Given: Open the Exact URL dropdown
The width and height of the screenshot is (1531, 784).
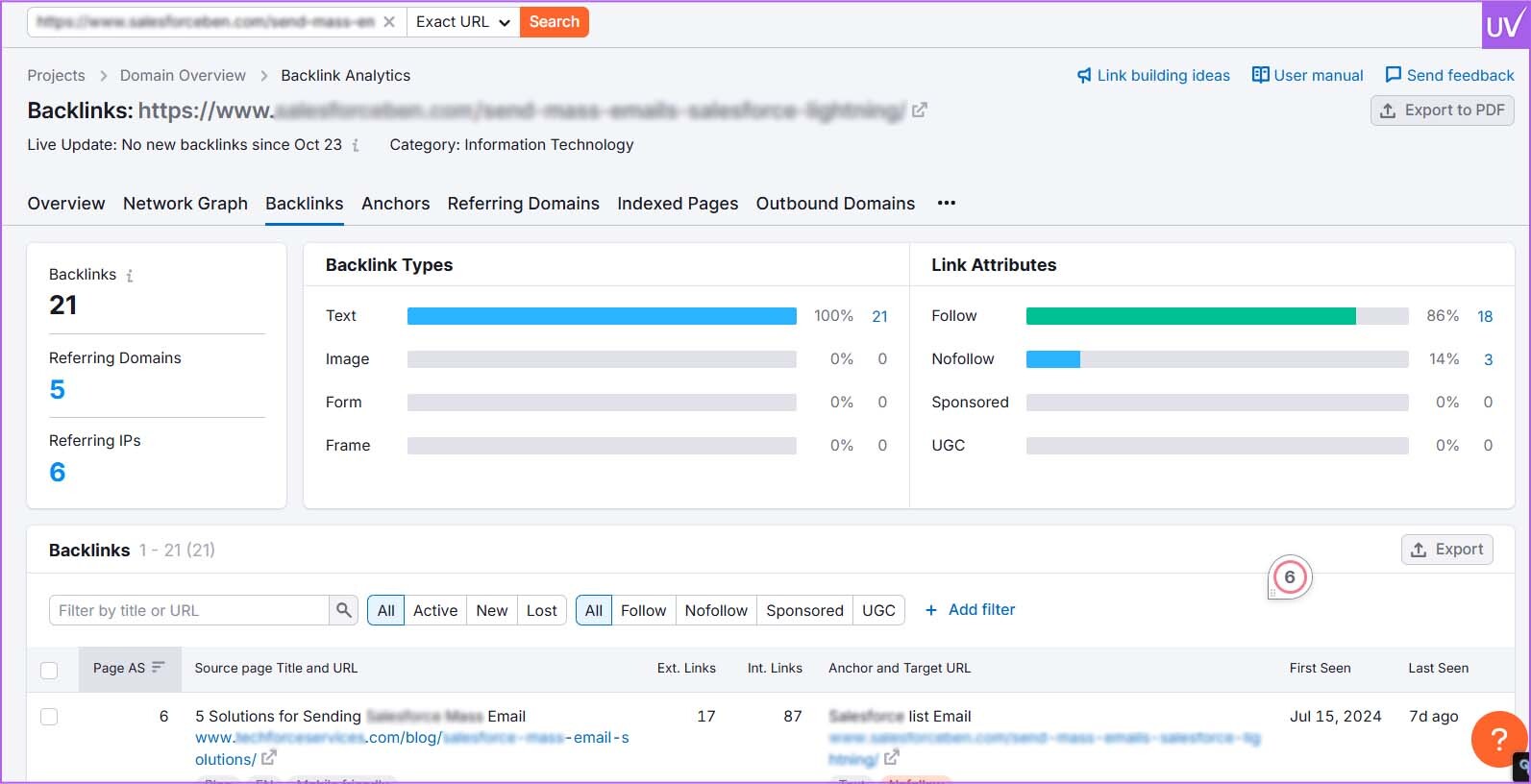Looking at the screenshot, I should tap(463, 22).
